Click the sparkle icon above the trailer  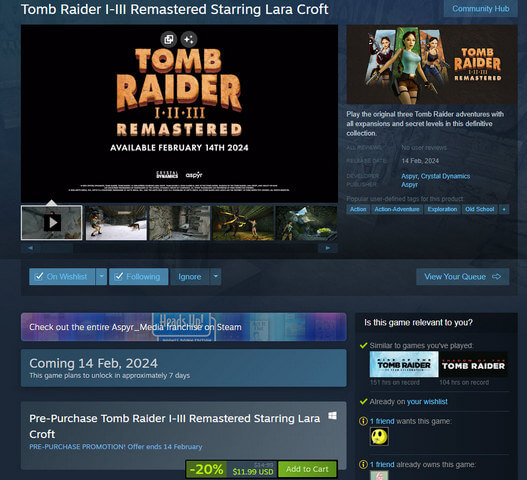point(189,39)
